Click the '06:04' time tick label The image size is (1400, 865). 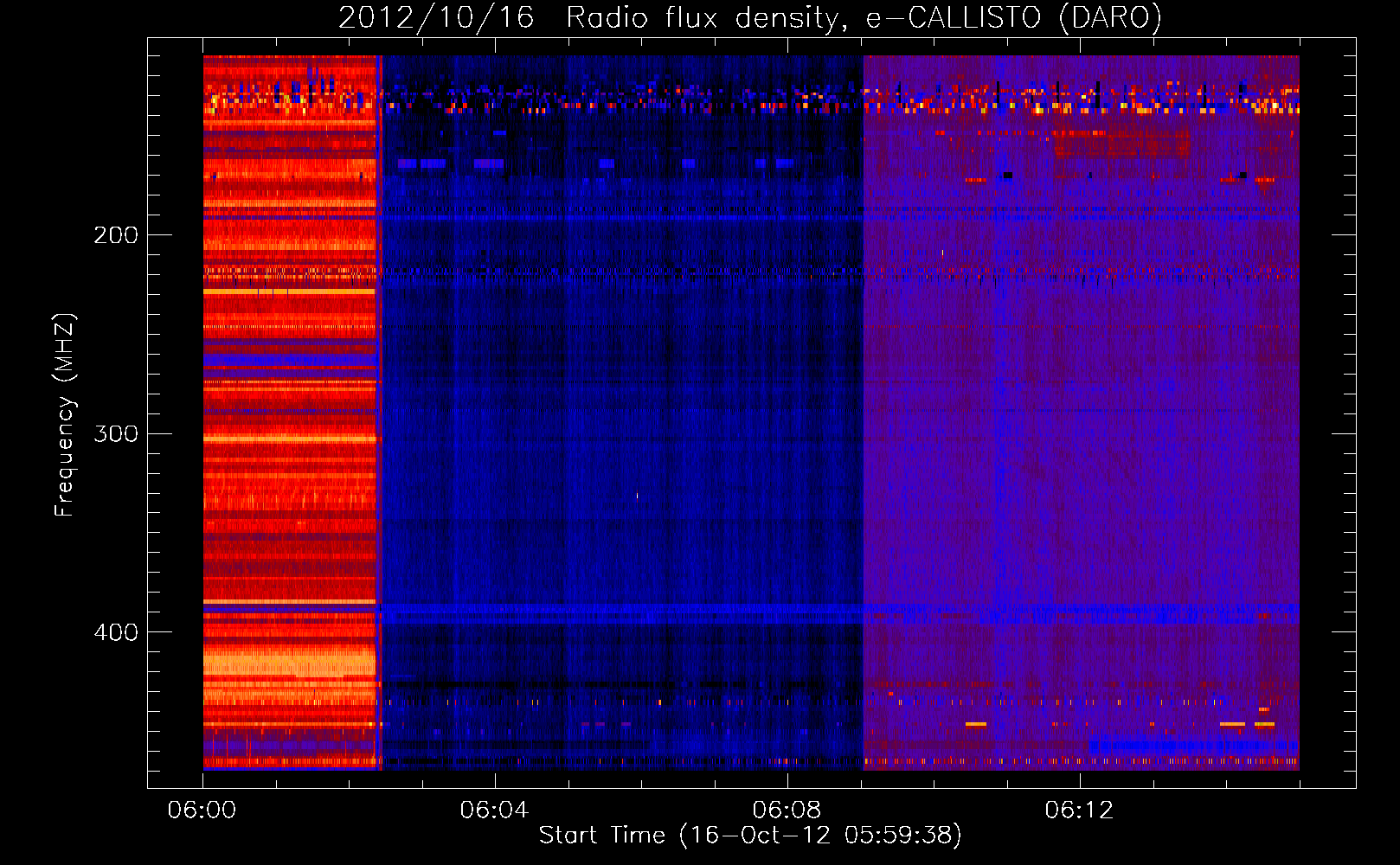point(494,811)
